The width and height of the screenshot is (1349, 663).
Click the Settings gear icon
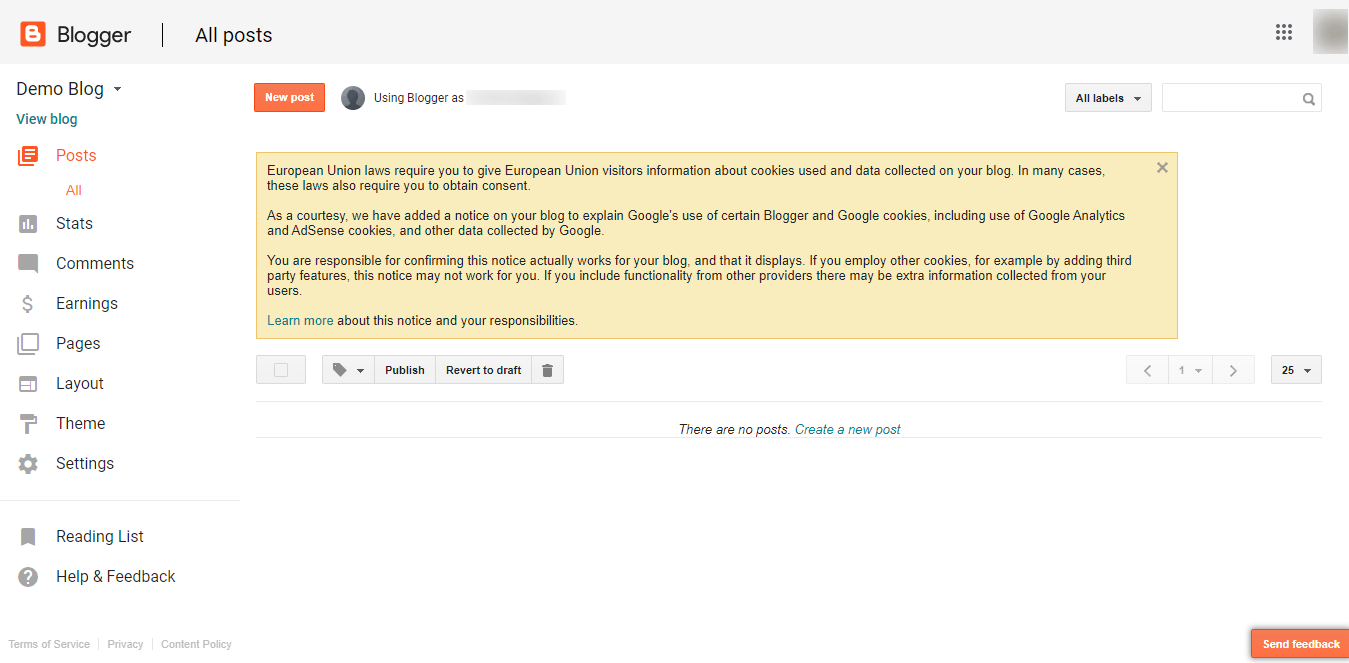point(28,464)
